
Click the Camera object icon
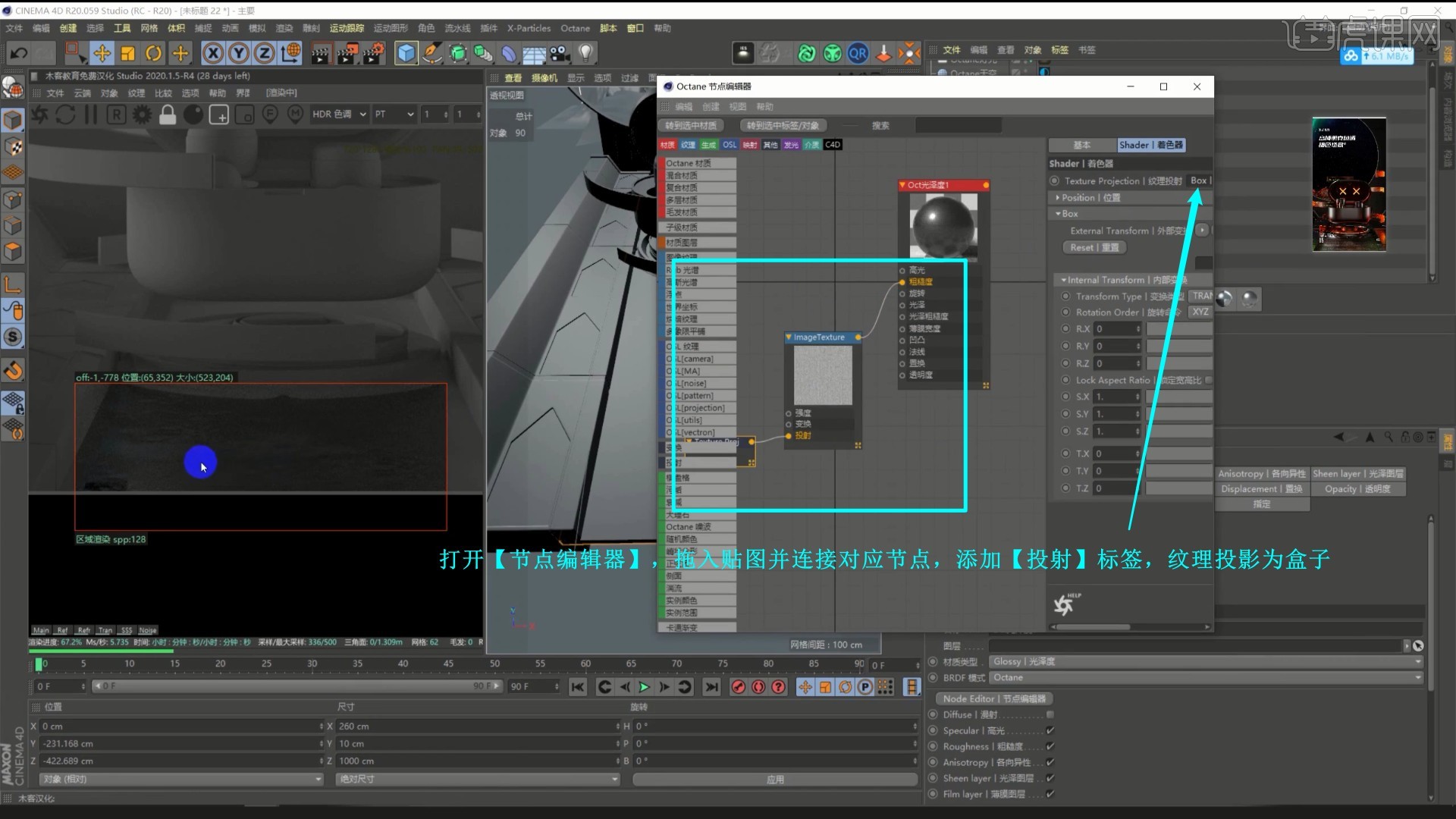pos(560,53)
